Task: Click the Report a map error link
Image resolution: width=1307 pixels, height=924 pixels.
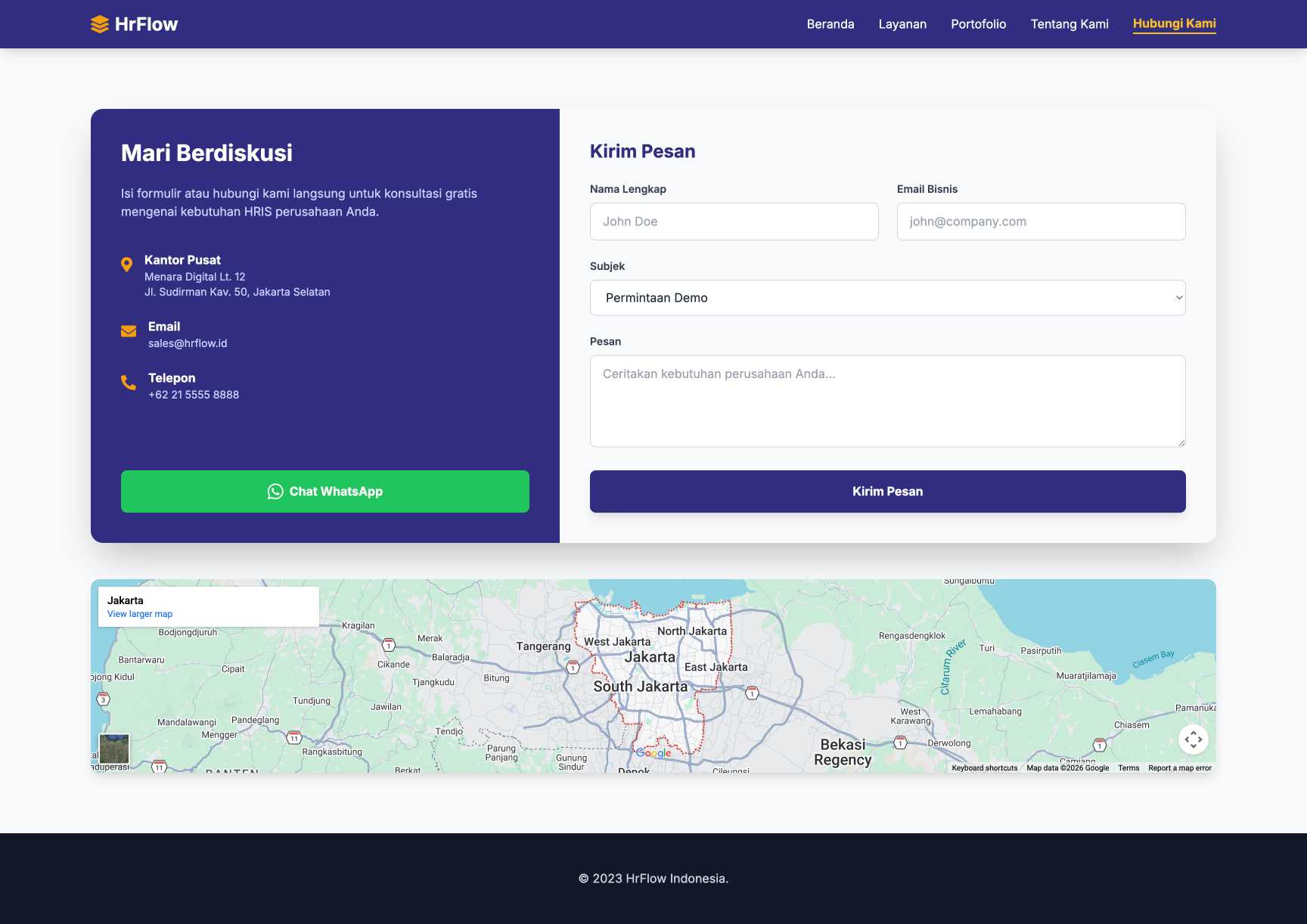Action: coord(1179,768)
